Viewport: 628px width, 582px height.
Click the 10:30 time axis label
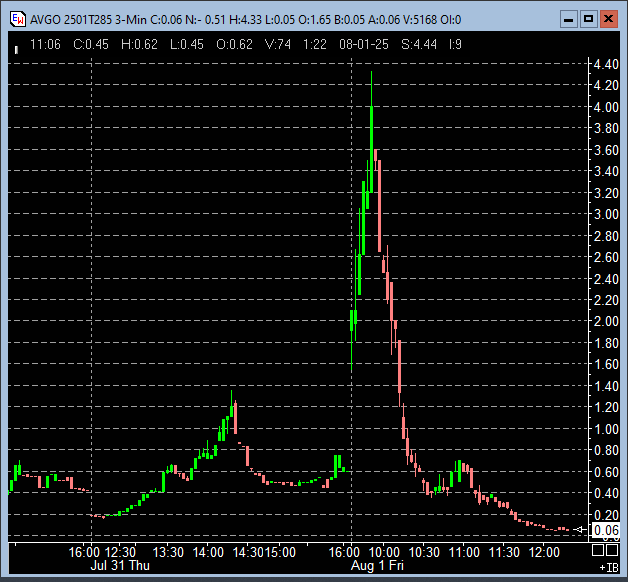[x=424, y=552]
